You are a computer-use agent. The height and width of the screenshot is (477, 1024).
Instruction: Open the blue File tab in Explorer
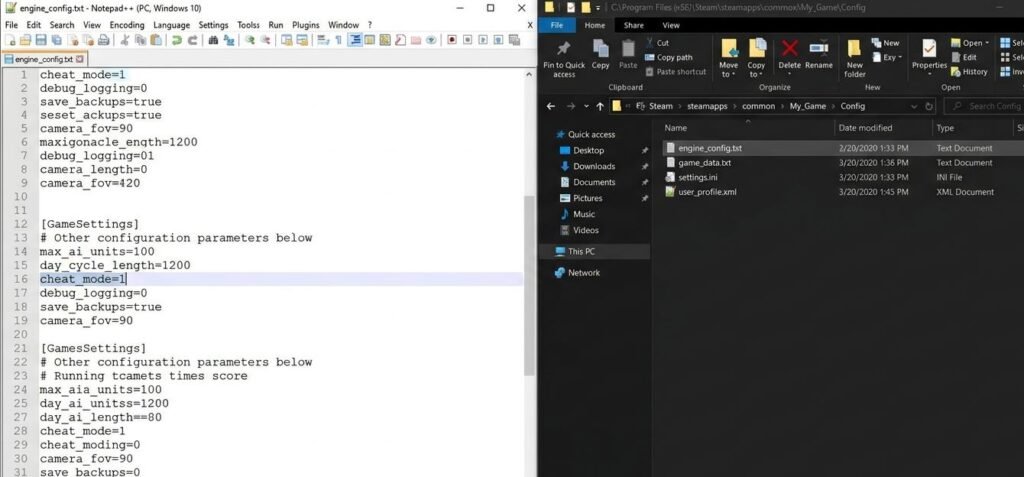tap(557, 25)
